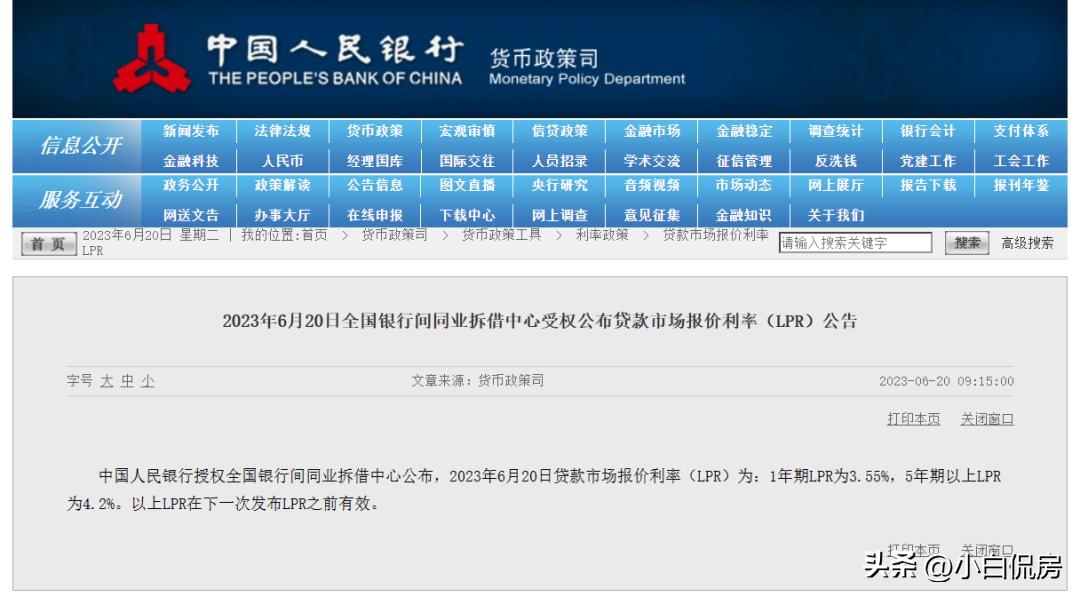The height and width of the screenshot is (597, 1080).
Task: Select 金融市场 in the navigation bar
Action: click(653, 131)
